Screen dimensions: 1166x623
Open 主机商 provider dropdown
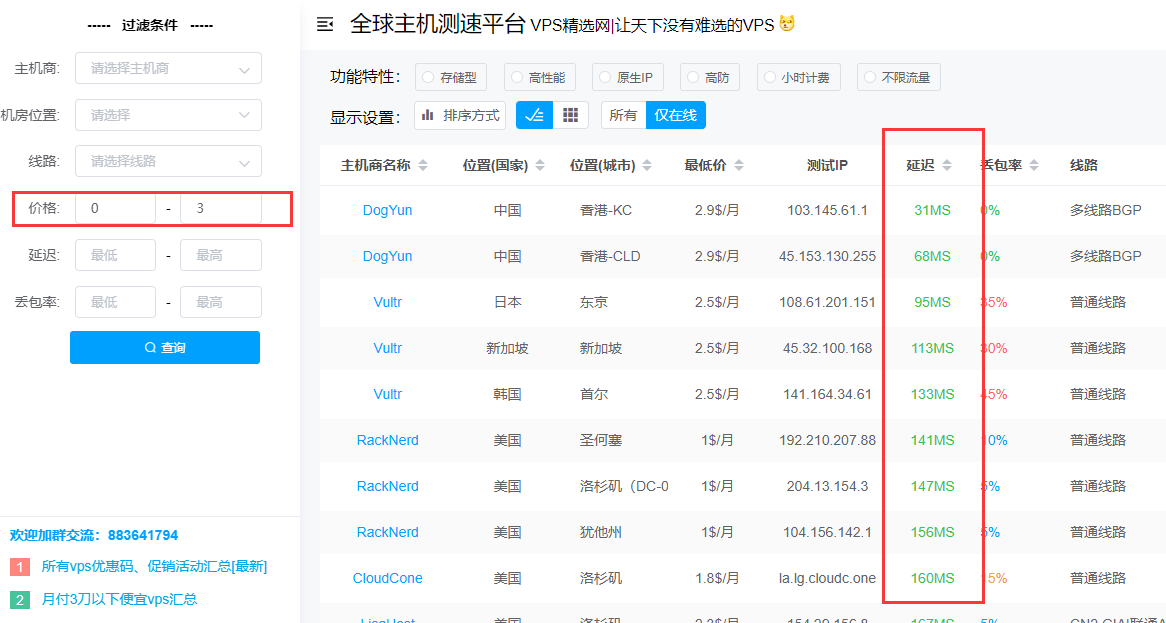pyautogui.click(x=169, y=68)
